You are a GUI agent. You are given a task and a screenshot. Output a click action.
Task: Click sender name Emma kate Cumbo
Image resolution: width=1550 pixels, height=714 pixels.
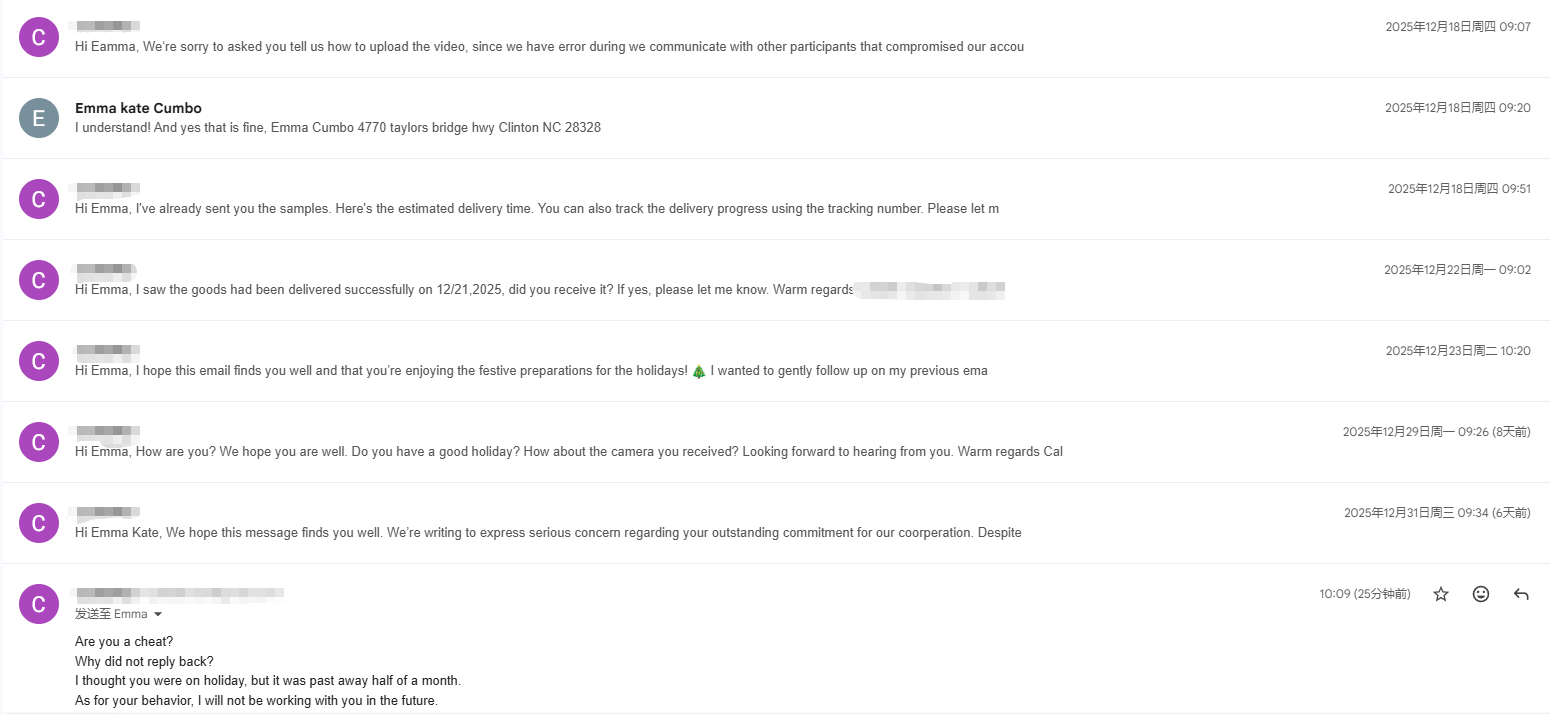[x=138, y=108]
